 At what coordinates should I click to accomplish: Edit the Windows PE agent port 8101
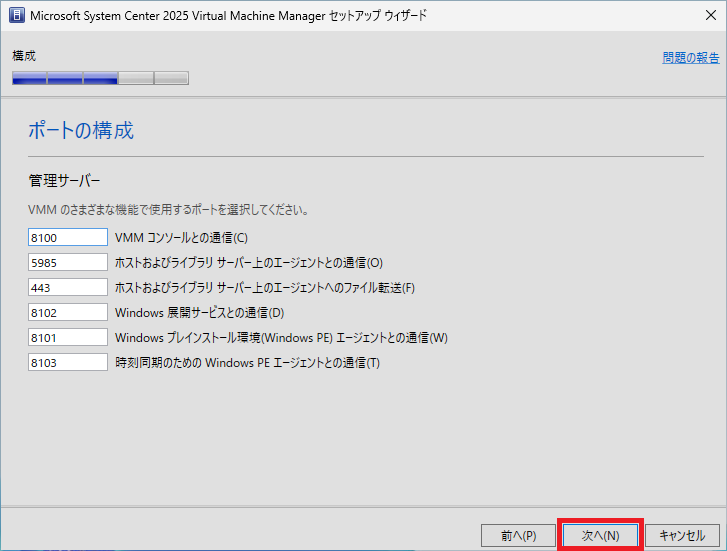68,338
